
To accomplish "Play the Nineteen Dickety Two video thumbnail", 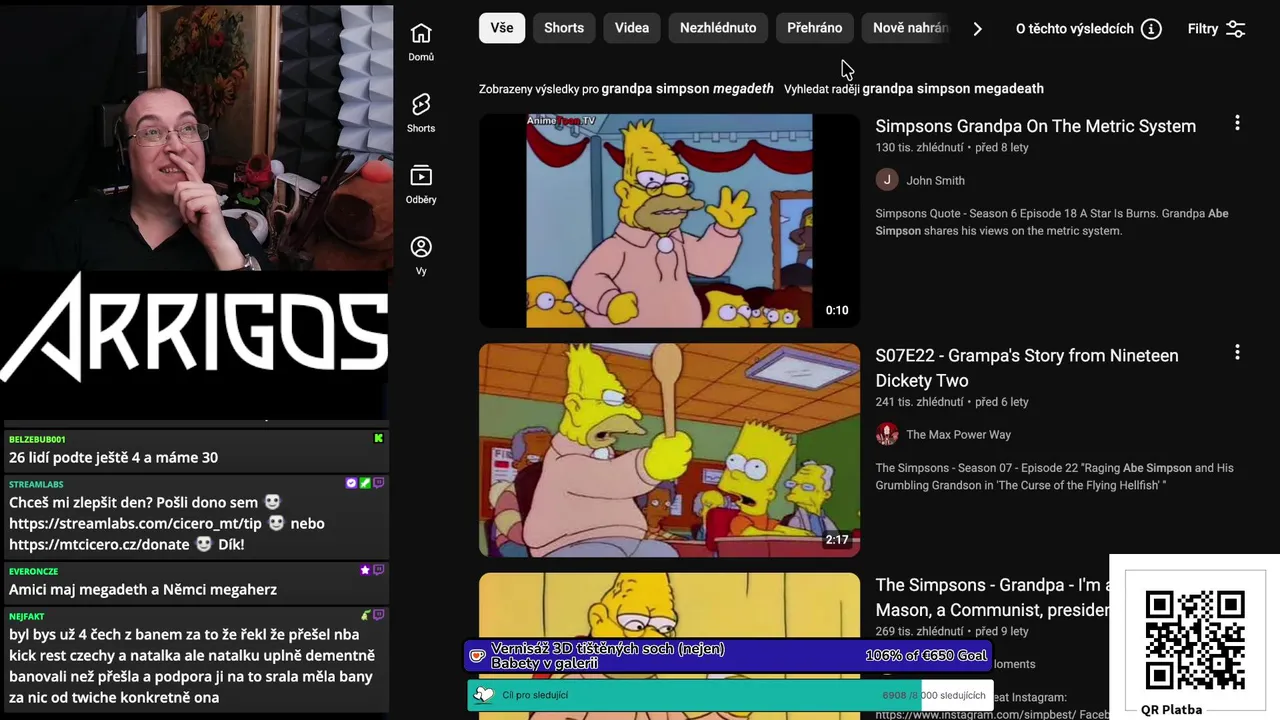I will click(669, 450).
